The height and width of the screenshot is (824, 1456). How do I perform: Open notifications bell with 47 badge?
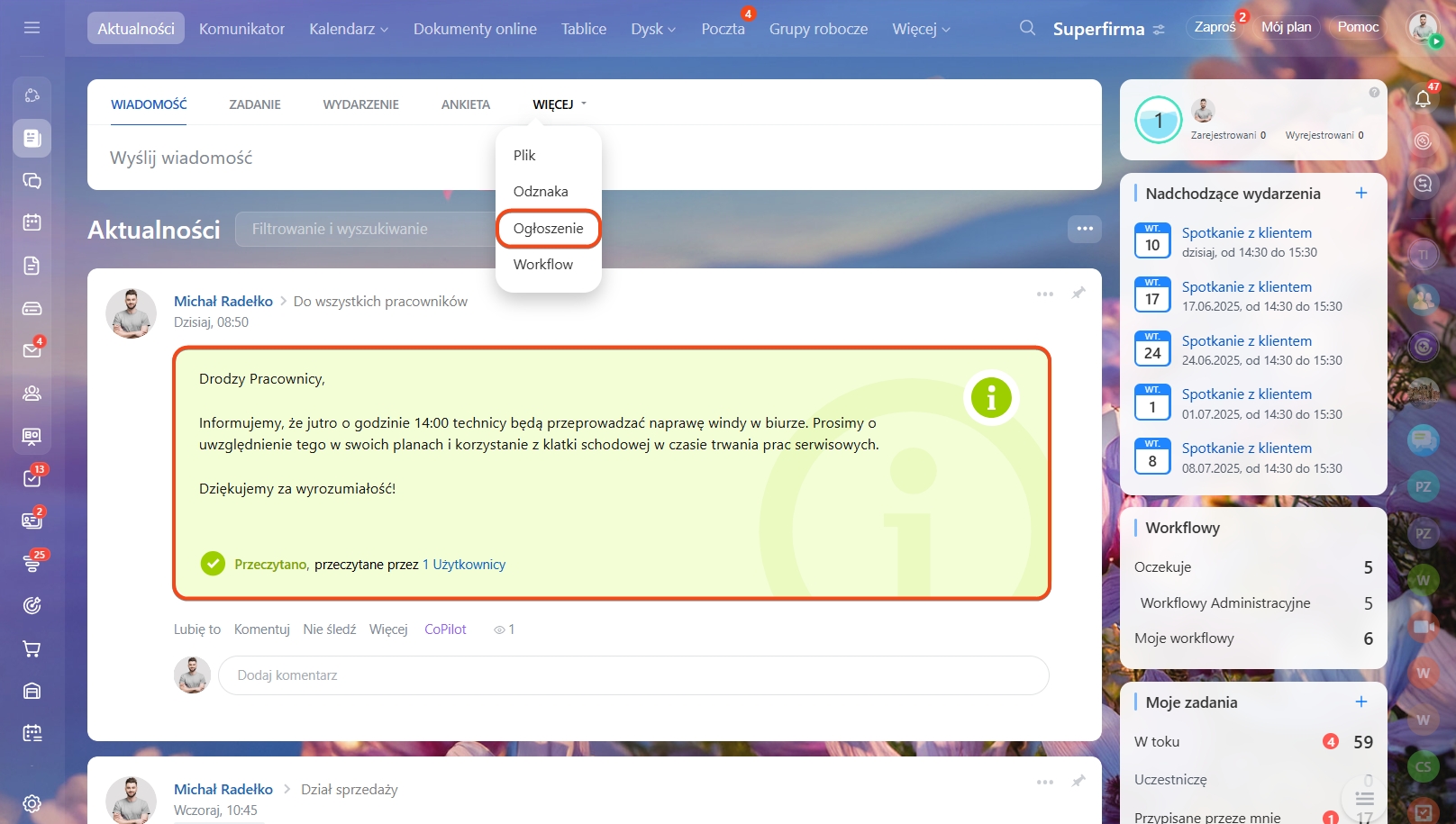1423,98
